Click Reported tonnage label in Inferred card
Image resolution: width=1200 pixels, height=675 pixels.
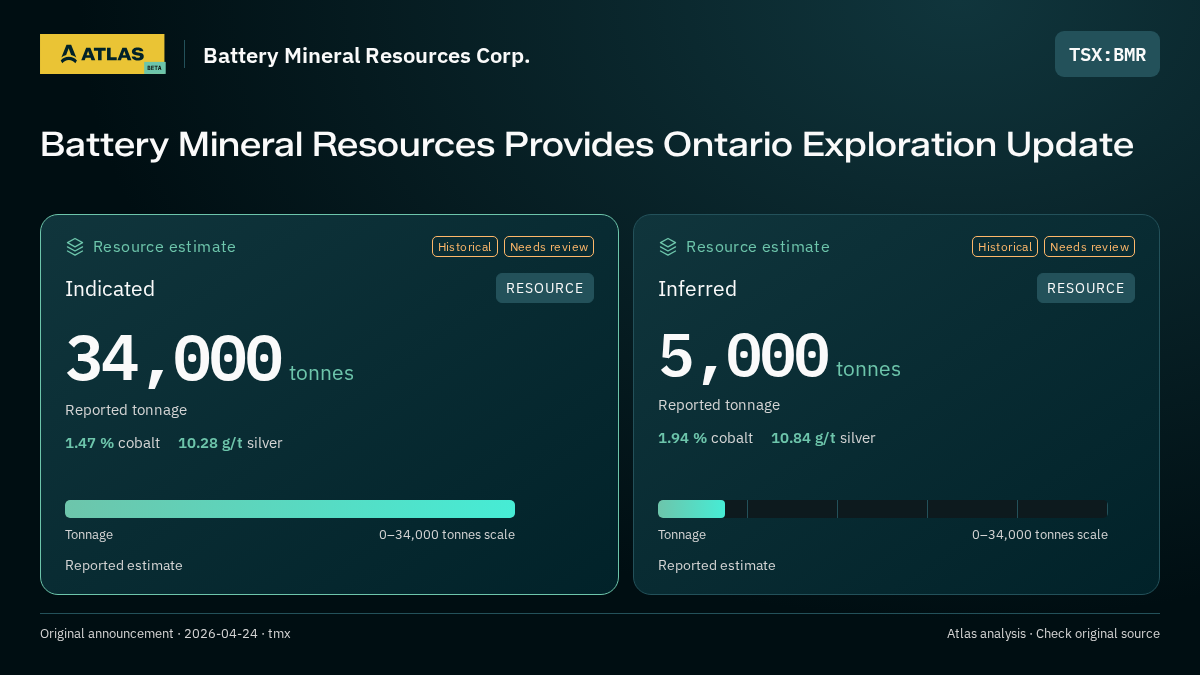(x=719, y=405)
